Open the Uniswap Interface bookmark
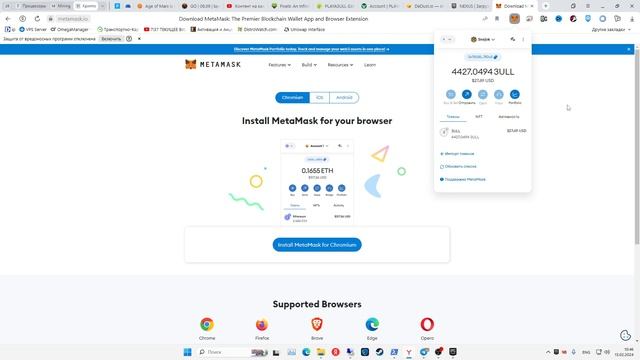This screenshot has width=640, height=360. coord(304,29)
